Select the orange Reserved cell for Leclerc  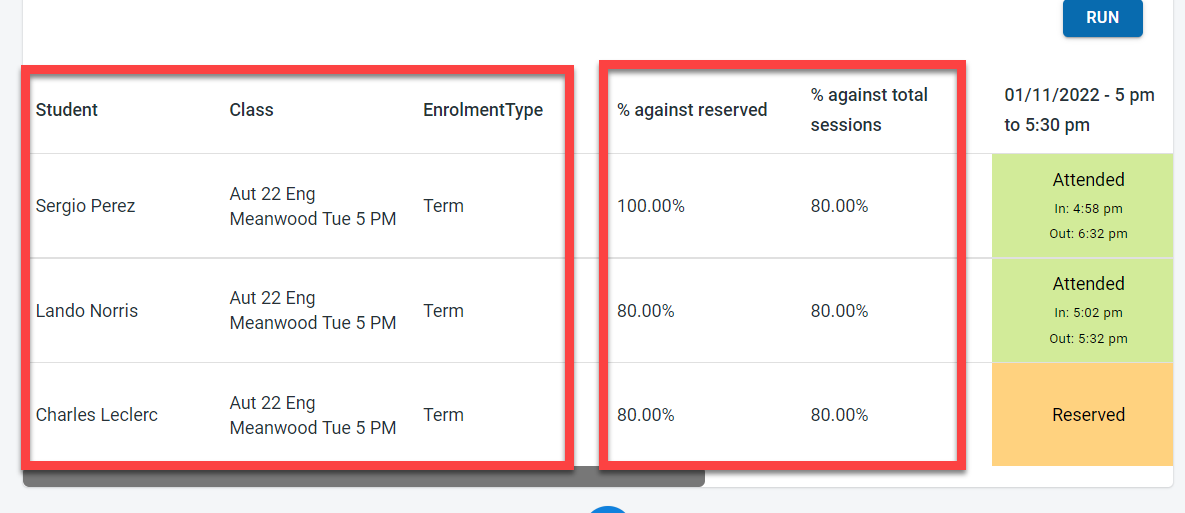1082,415
